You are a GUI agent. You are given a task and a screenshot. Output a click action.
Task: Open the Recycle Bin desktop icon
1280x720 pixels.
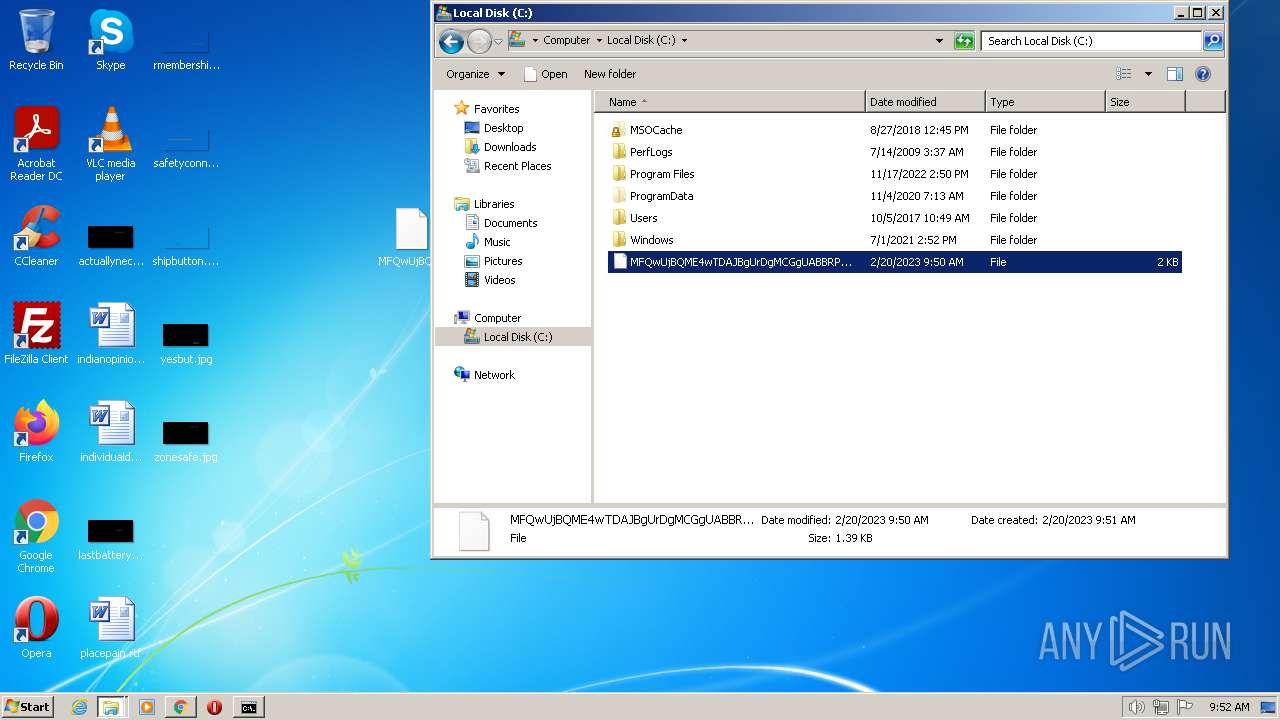(36, 40)
